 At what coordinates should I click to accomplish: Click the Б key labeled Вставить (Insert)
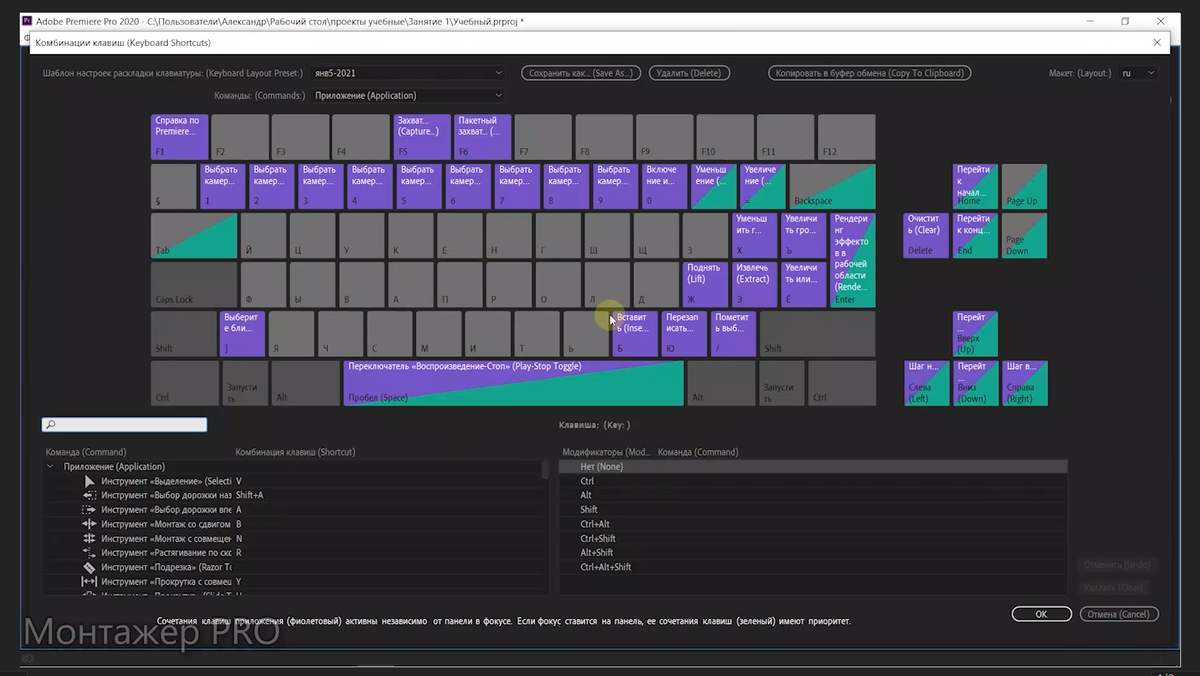[x=635, y=334]
